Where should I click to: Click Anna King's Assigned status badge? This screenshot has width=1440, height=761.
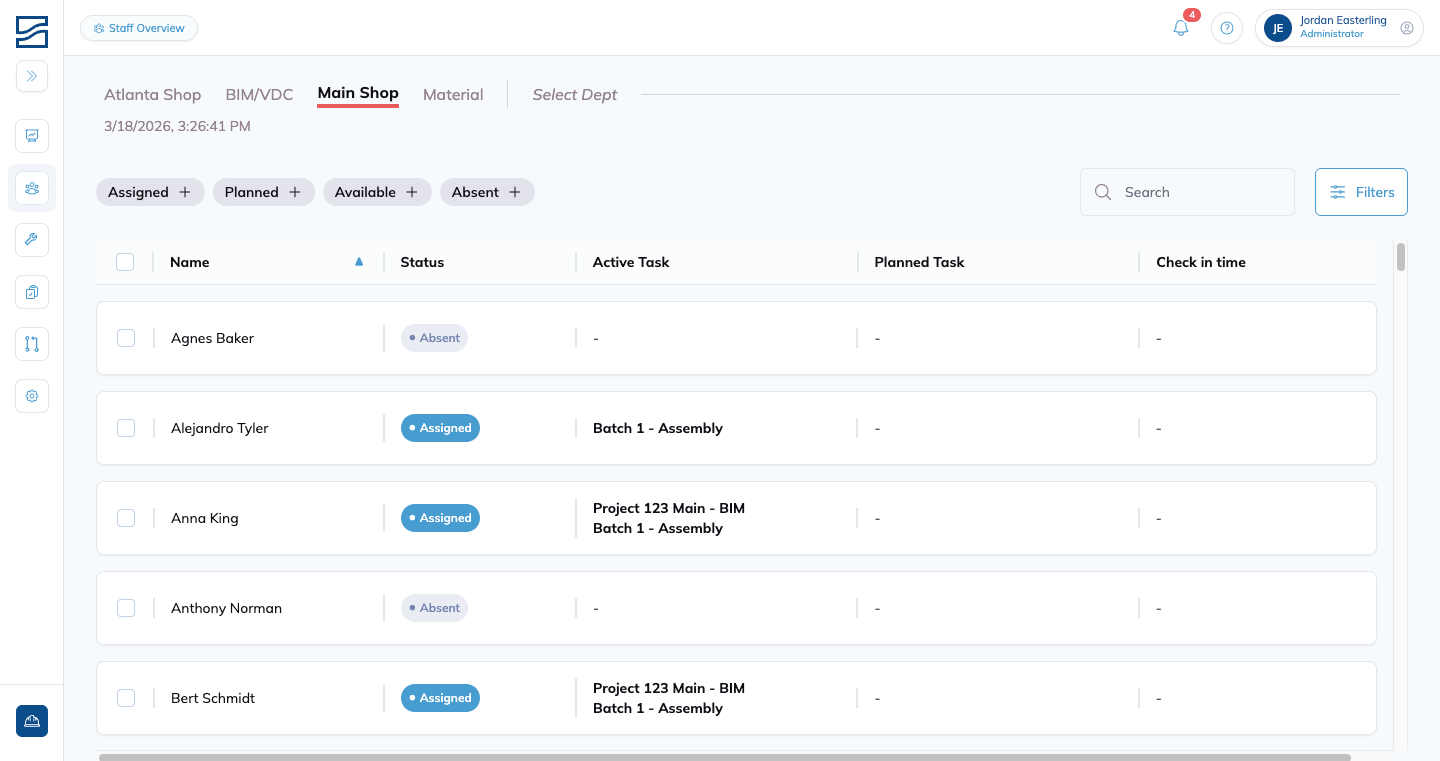(440, 518)
